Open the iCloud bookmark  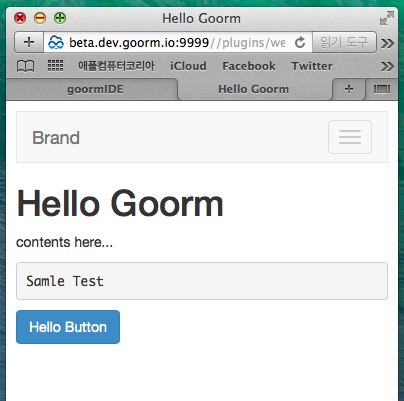[x=188, y=66]
